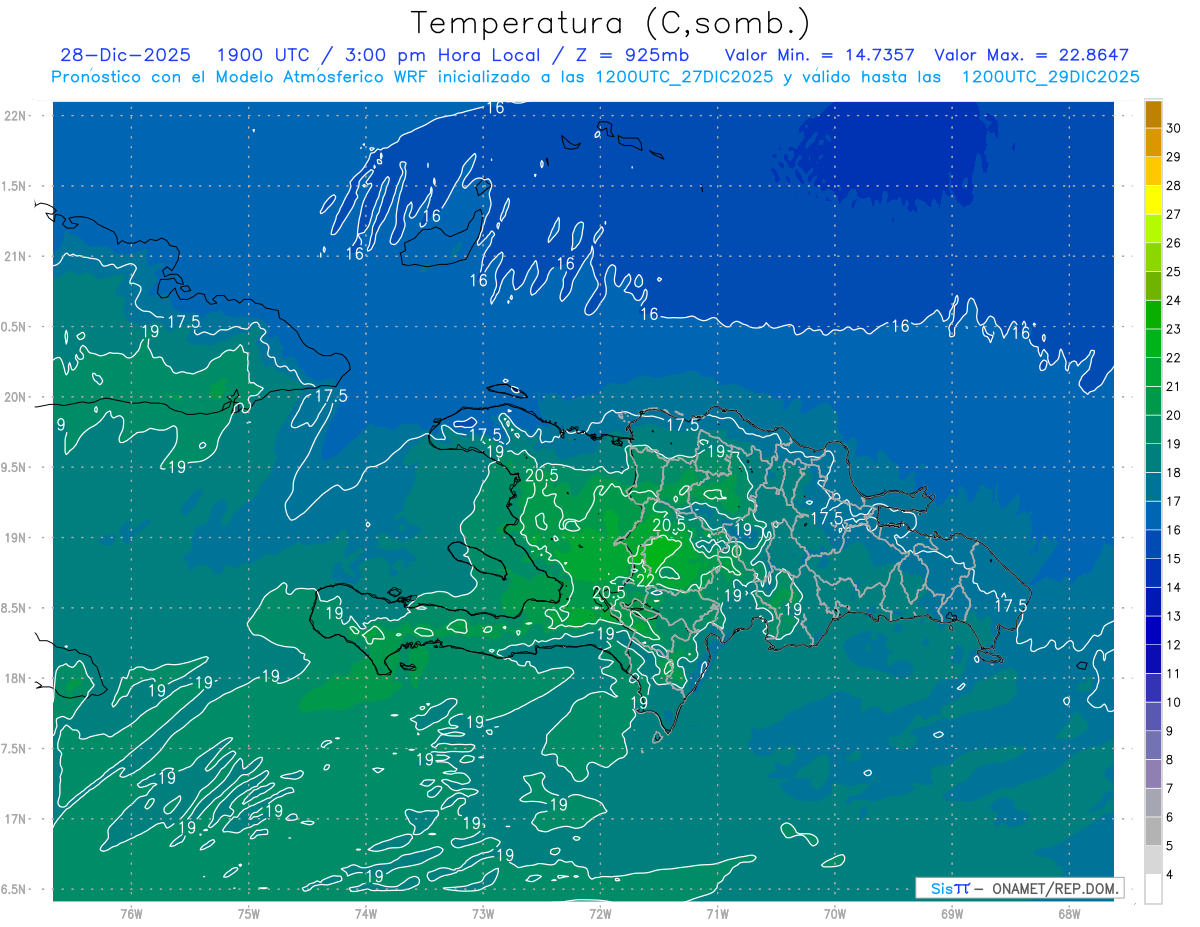Click latitude axis label 17N

coord(17,819)
